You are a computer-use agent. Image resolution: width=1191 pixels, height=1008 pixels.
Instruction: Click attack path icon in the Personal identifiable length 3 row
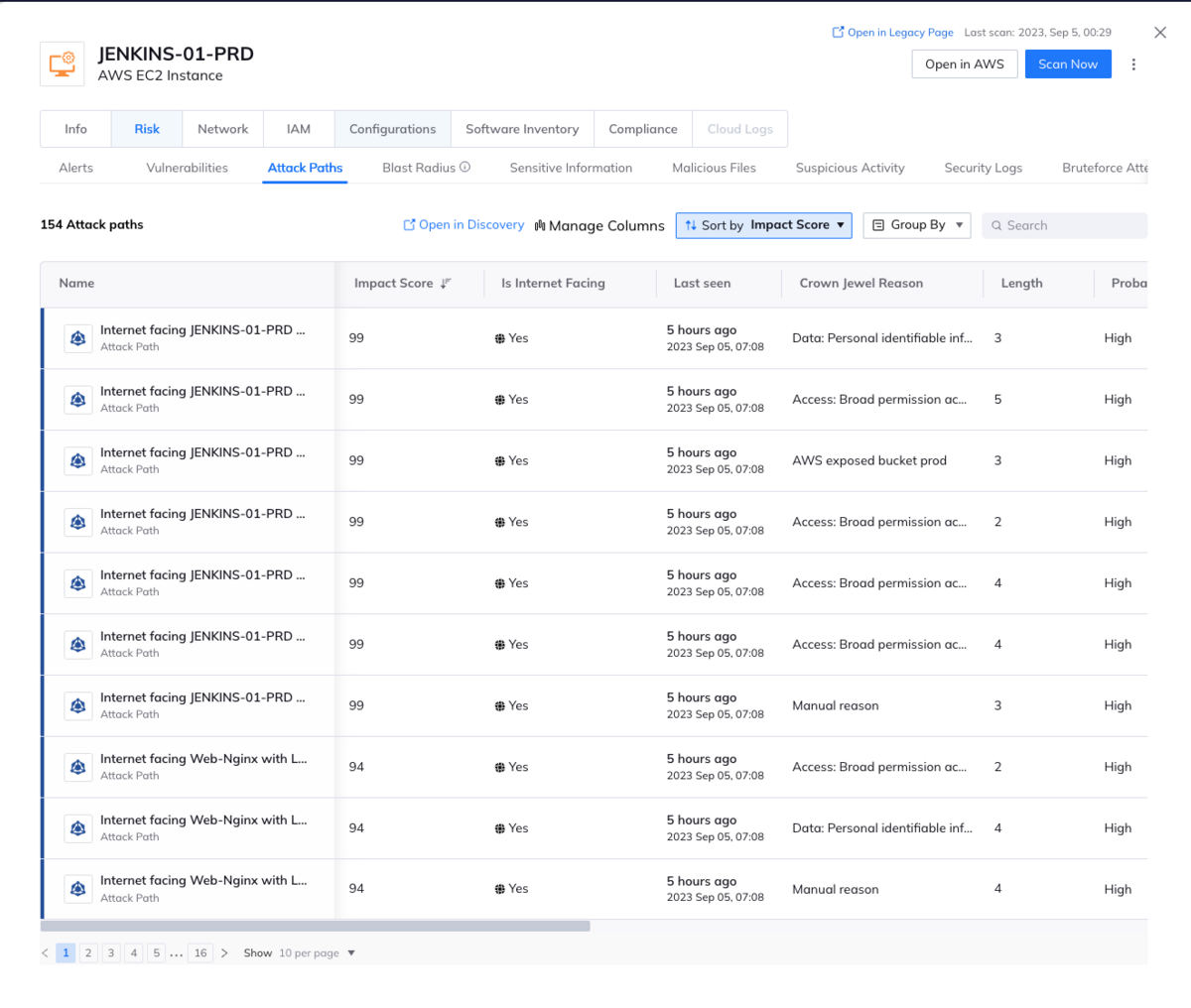coord(77,338)
